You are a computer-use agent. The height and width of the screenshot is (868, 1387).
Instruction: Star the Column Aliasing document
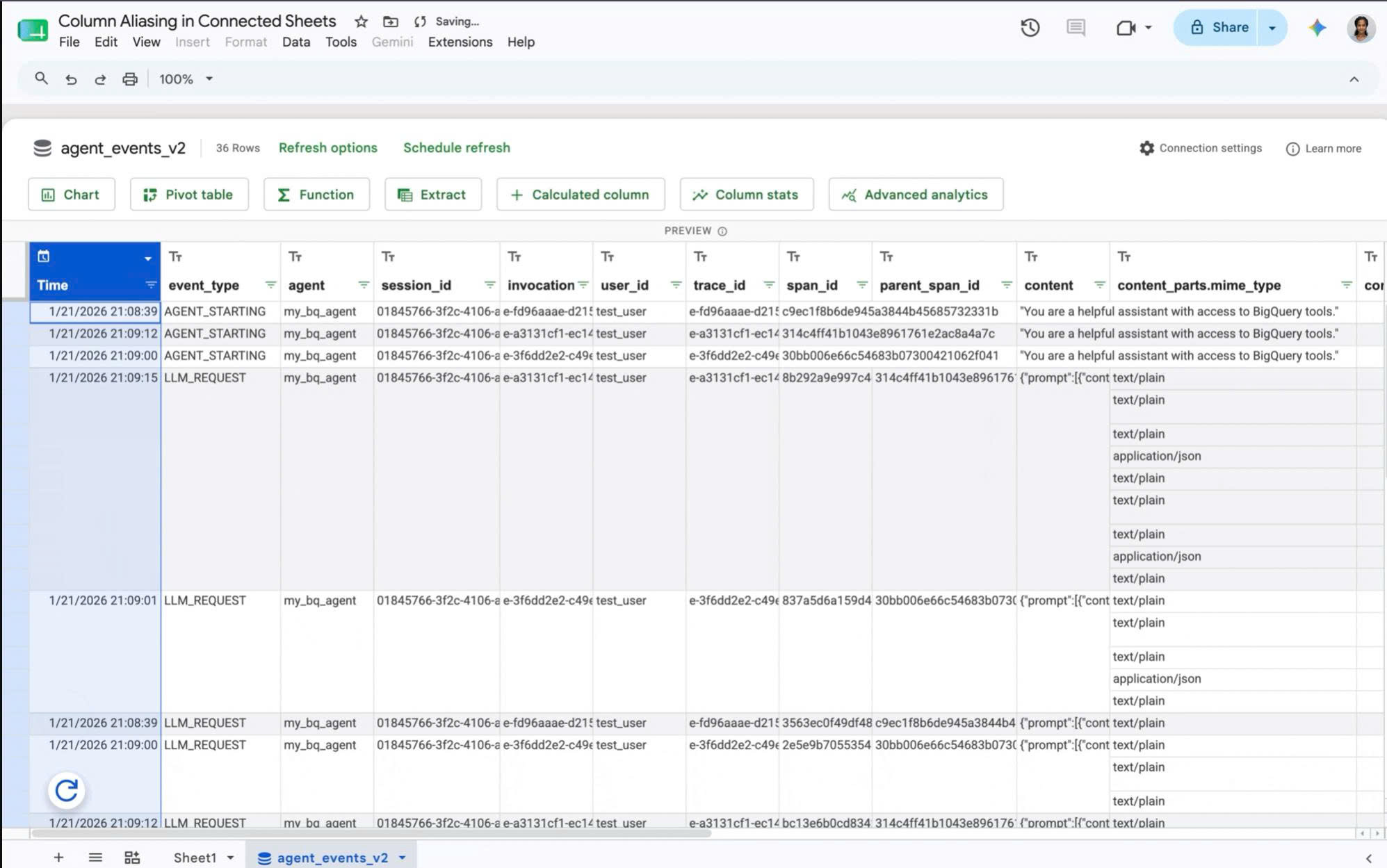[361, 22]
